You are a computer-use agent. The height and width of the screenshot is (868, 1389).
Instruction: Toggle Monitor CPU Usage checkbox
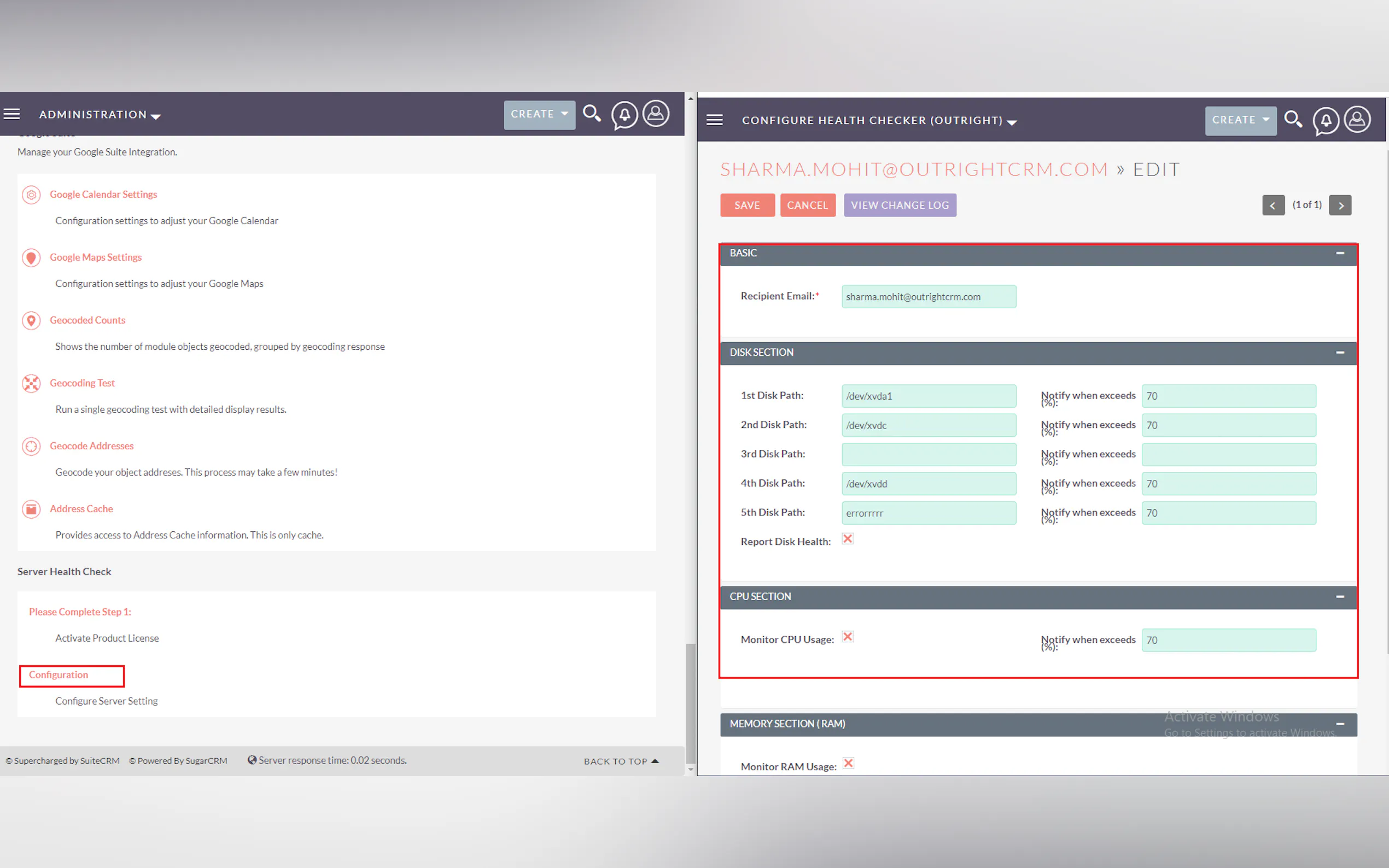[x=848, y=637]
